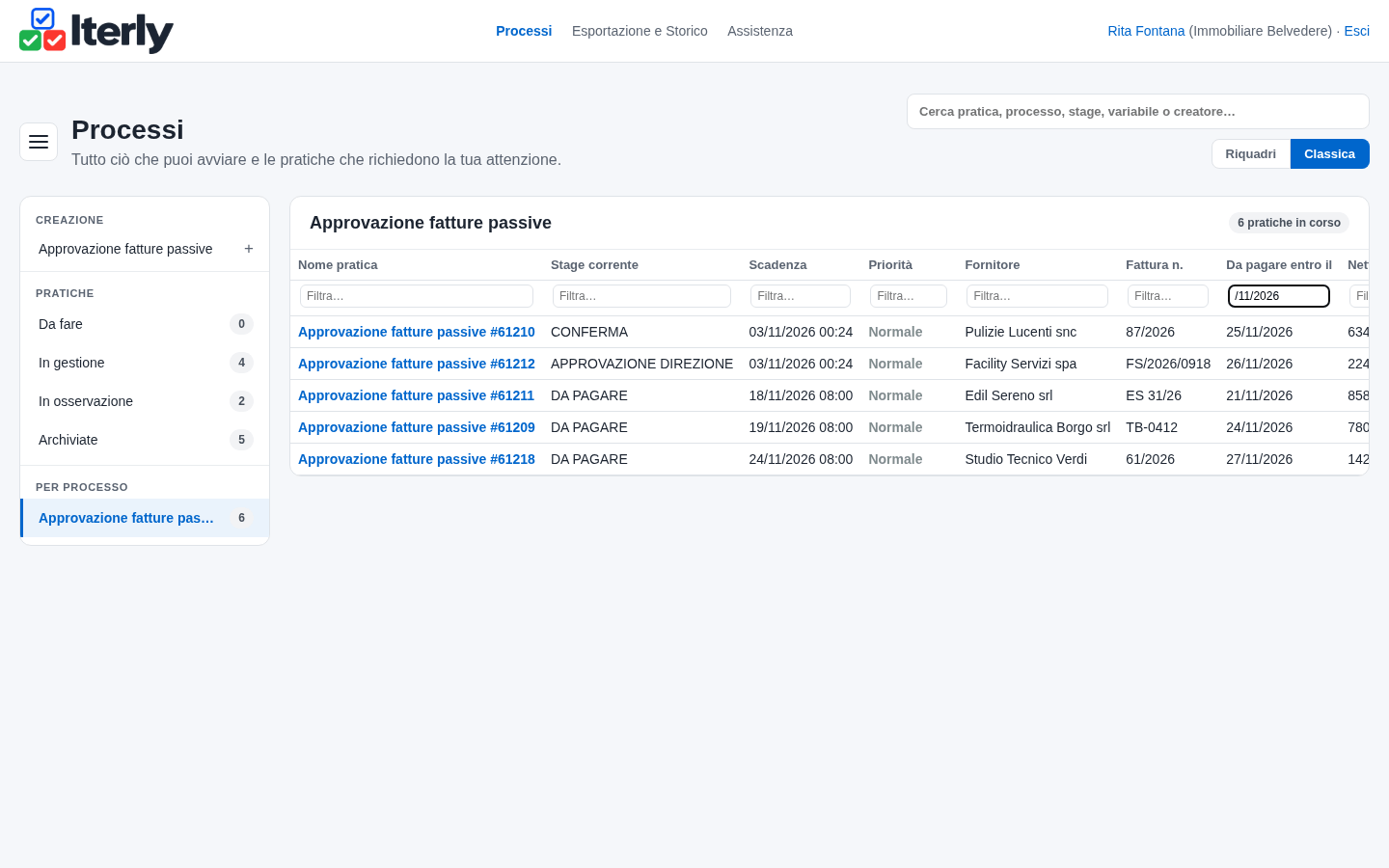Screen dimensions: 1389x868
Task: Click the Esci logout link
Action: [x=1356, y=31]
